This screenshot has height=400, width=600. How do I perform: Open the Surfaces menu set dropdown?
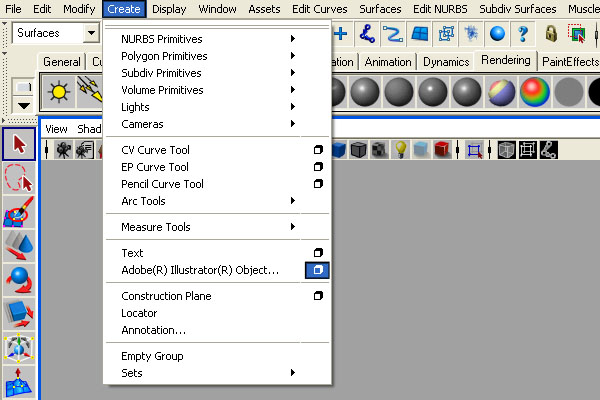click(x=57, y=33)
